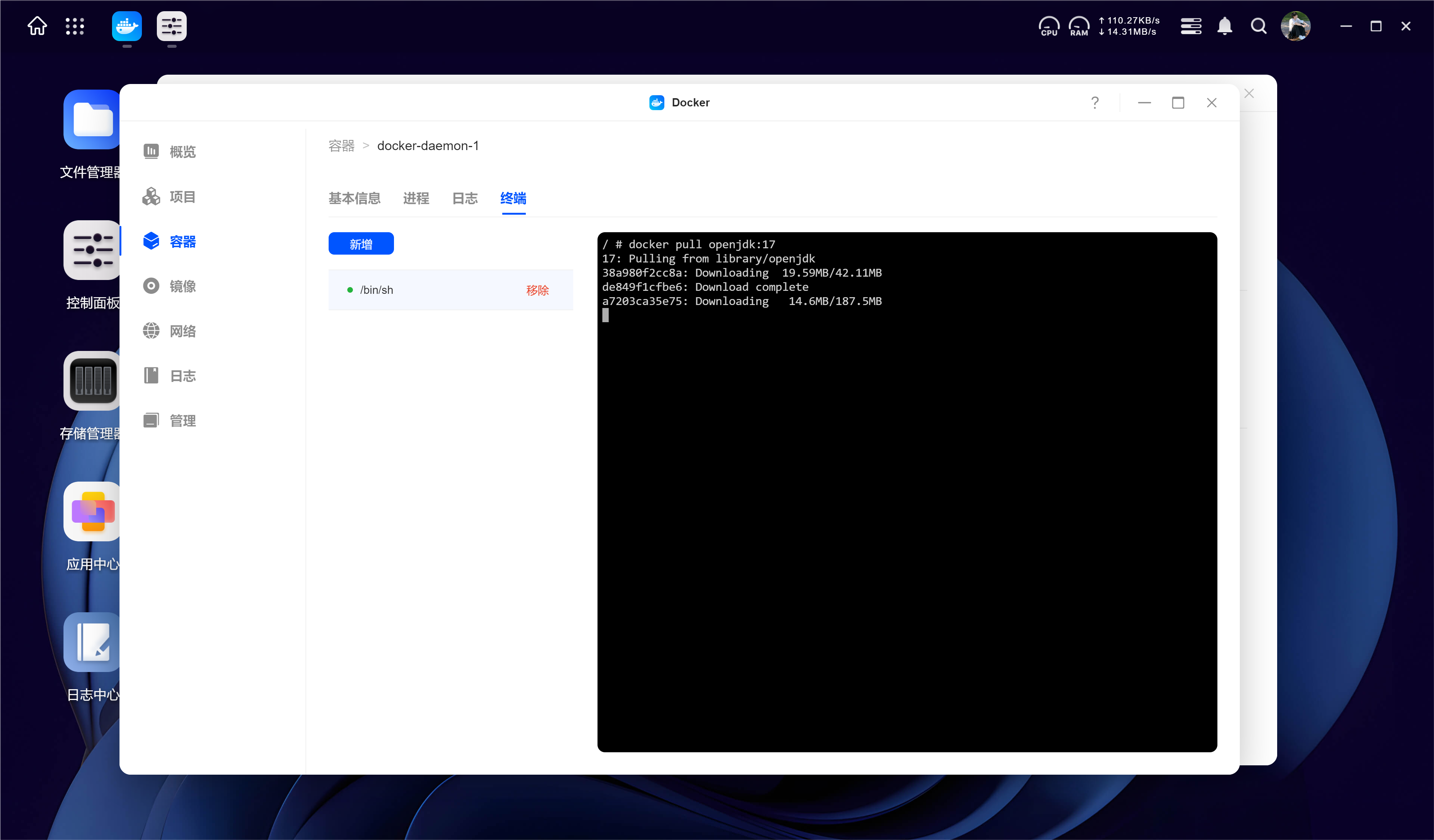Screen dimensions: 1434x840
Task: Go back to 容器 via breadcrumb
Action: 341,146
